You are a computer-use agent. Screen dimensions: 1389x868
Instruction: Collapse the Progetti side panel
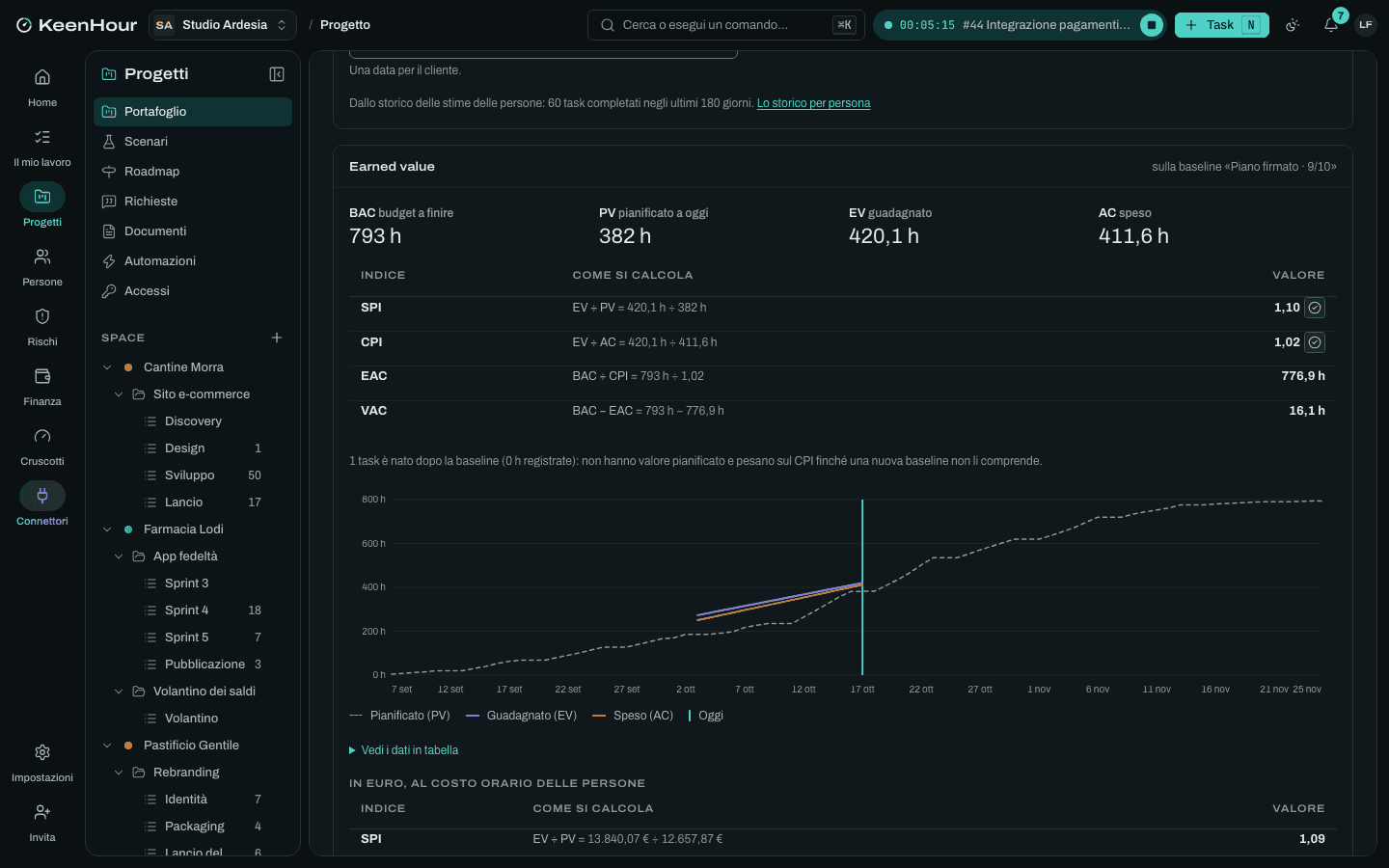(277, 74)
